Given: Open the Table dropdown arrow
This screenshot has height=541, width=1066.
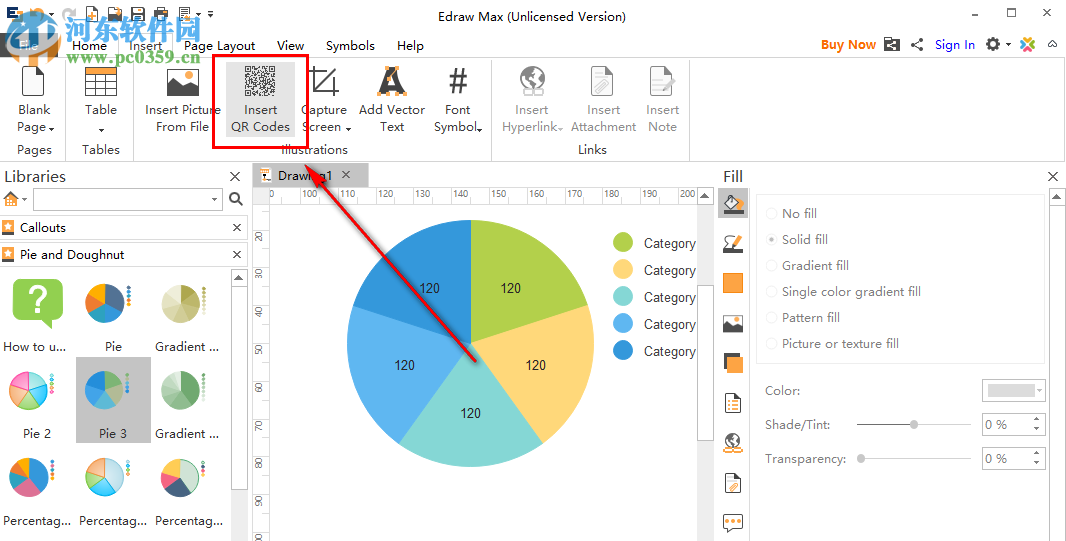Looking at the screenshot, I should click(101, 130).
